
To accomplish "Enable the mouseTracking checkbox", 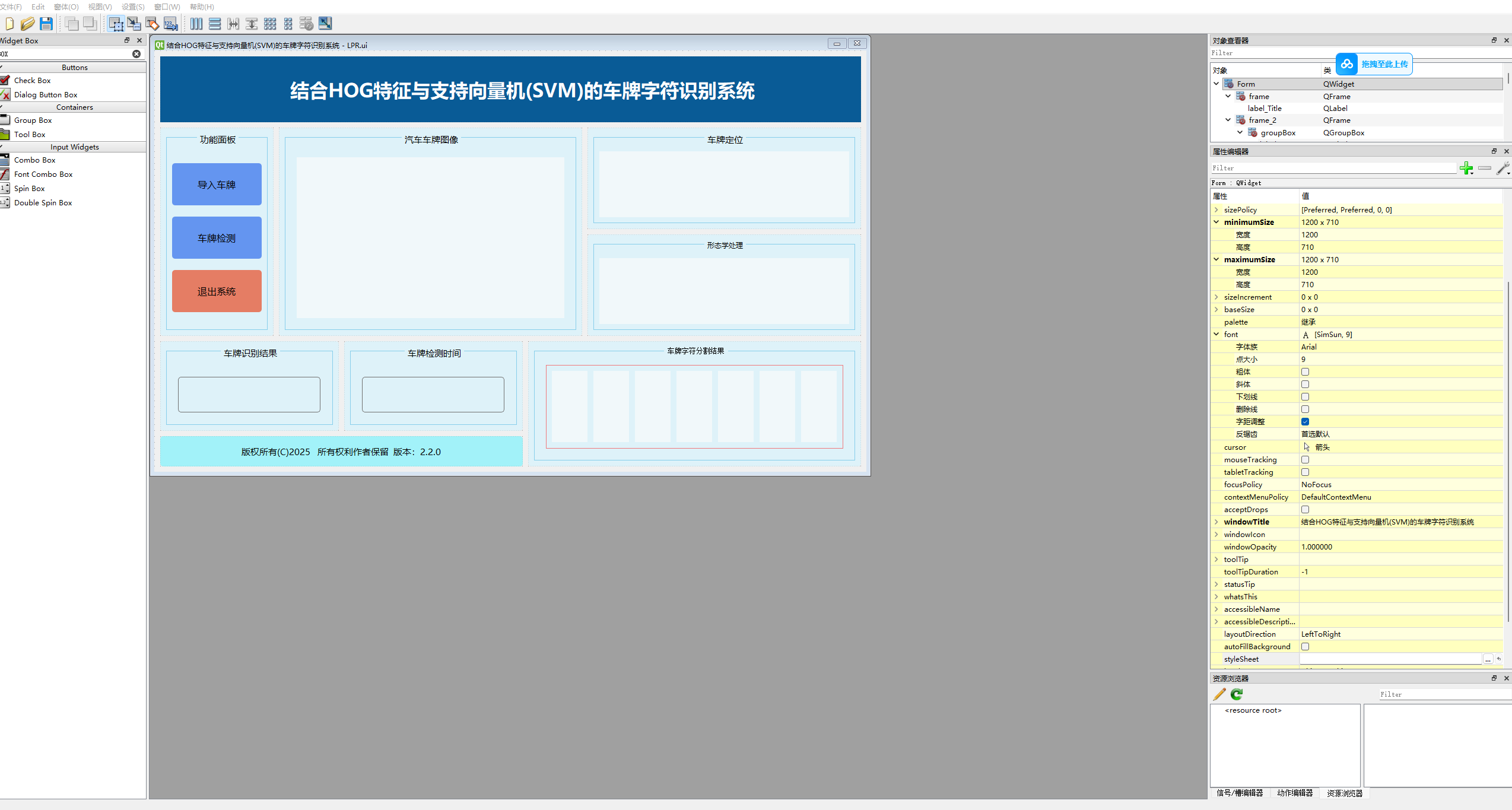I will pyautogui.click(x=1305, y=460).
